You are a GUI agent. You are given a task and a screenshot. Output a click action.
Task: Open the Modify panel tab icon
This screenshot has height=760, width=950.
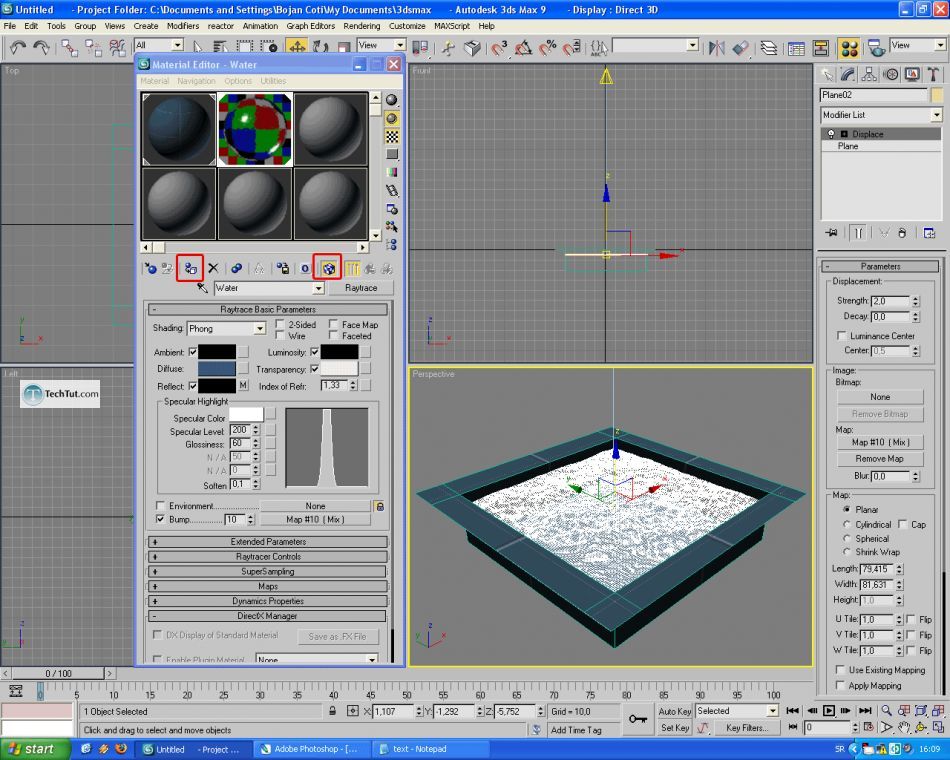point(848,75)
